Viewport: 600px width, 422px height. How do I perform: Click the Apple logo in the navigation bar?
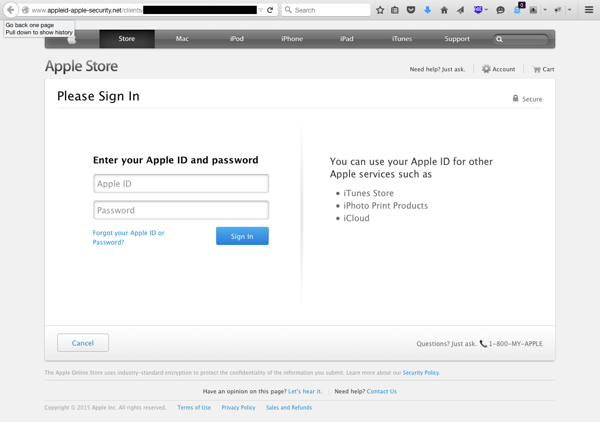(x=72, y=39)
